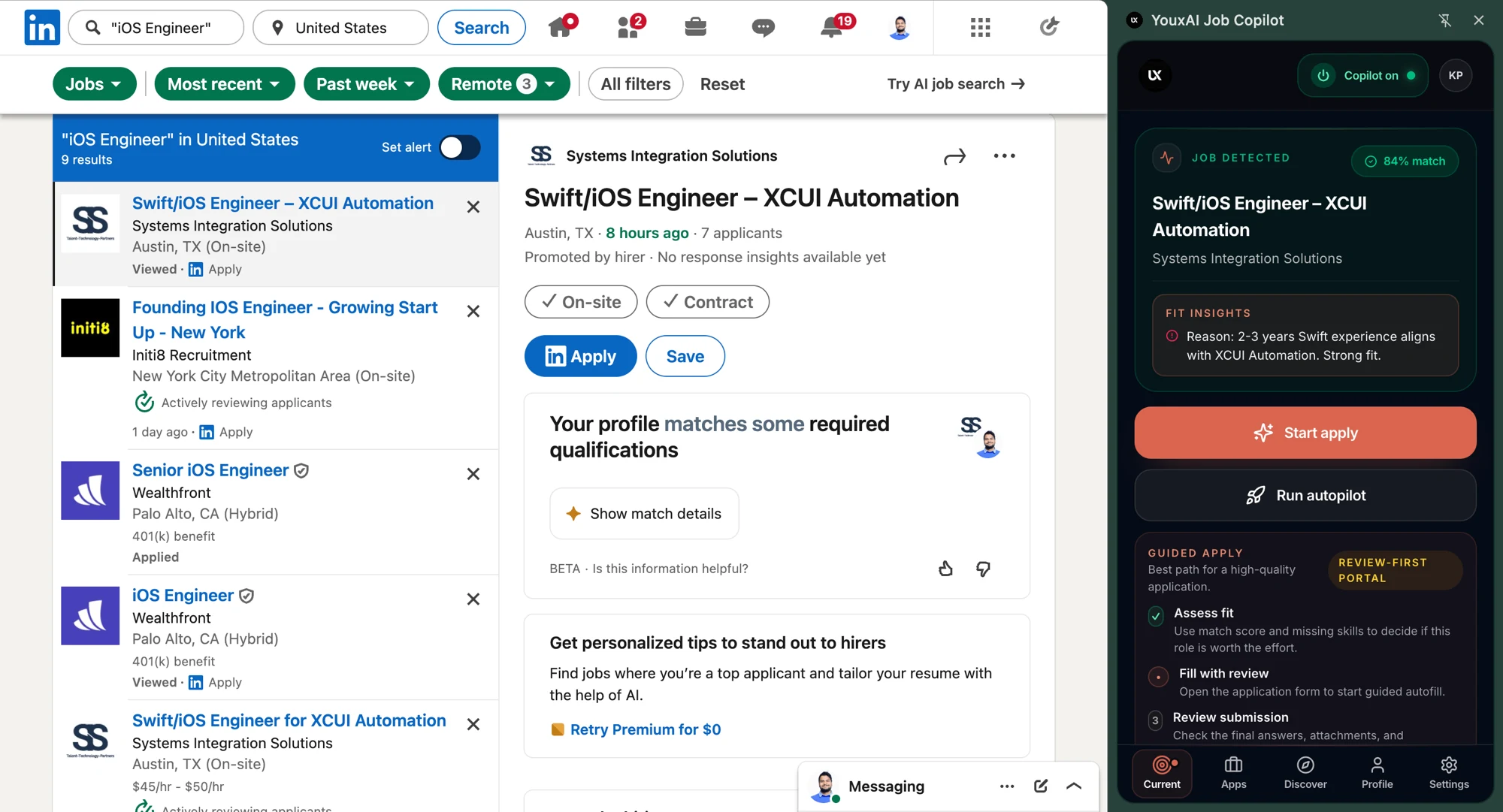The image size is (1503, 812).
Task: Share job using the forward arrow icon
Action: click(x=954, y=156)
